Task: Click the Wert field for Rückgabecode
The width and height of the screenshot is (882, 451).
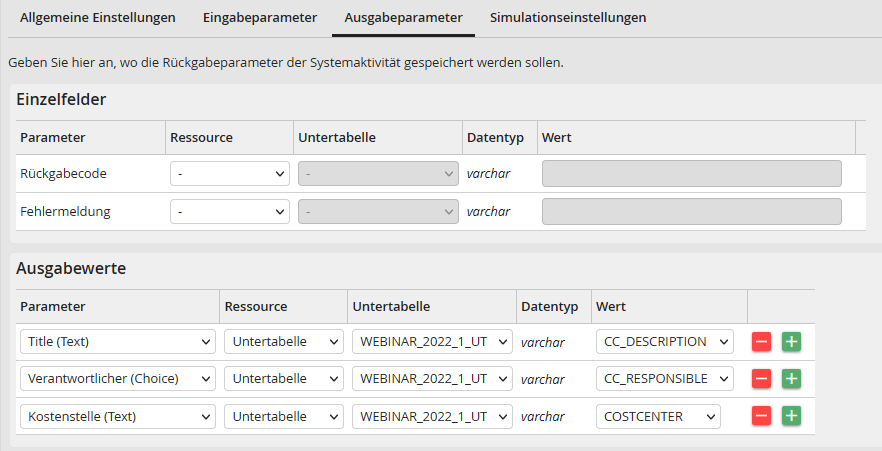Action: tap(691, 174)
